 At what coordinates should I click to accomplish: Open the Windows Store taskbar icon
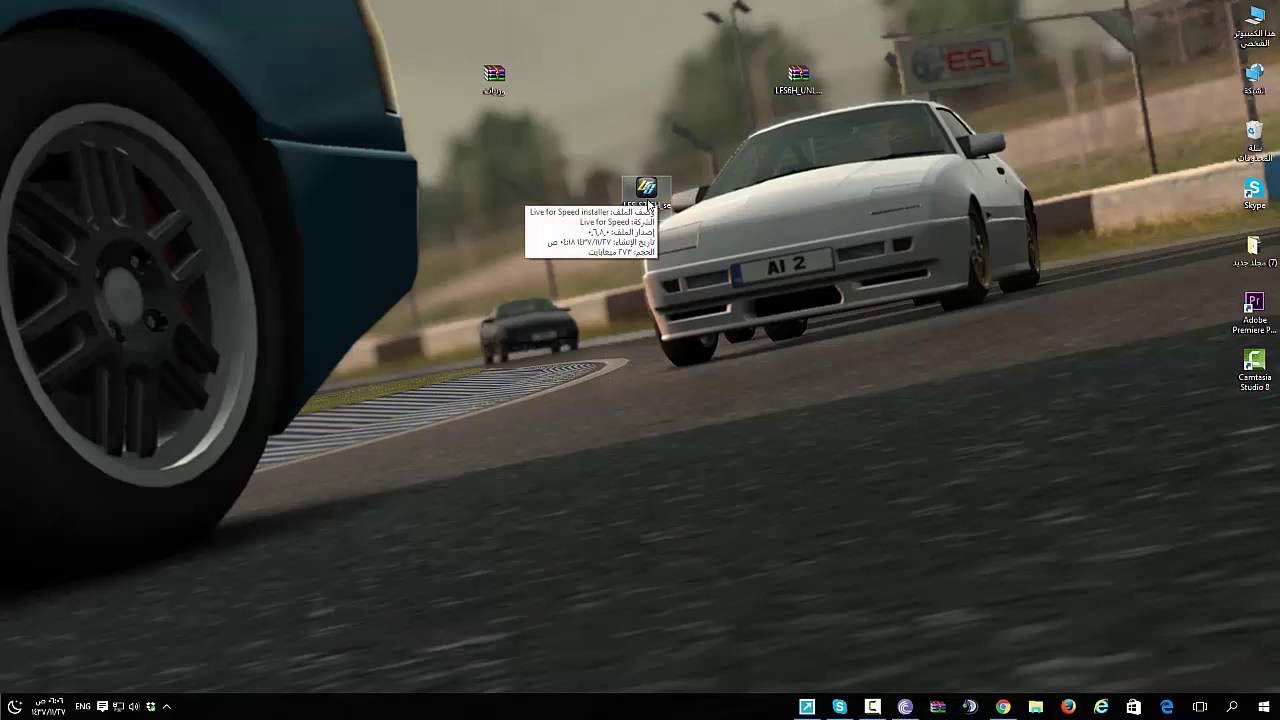(1133, 707)
